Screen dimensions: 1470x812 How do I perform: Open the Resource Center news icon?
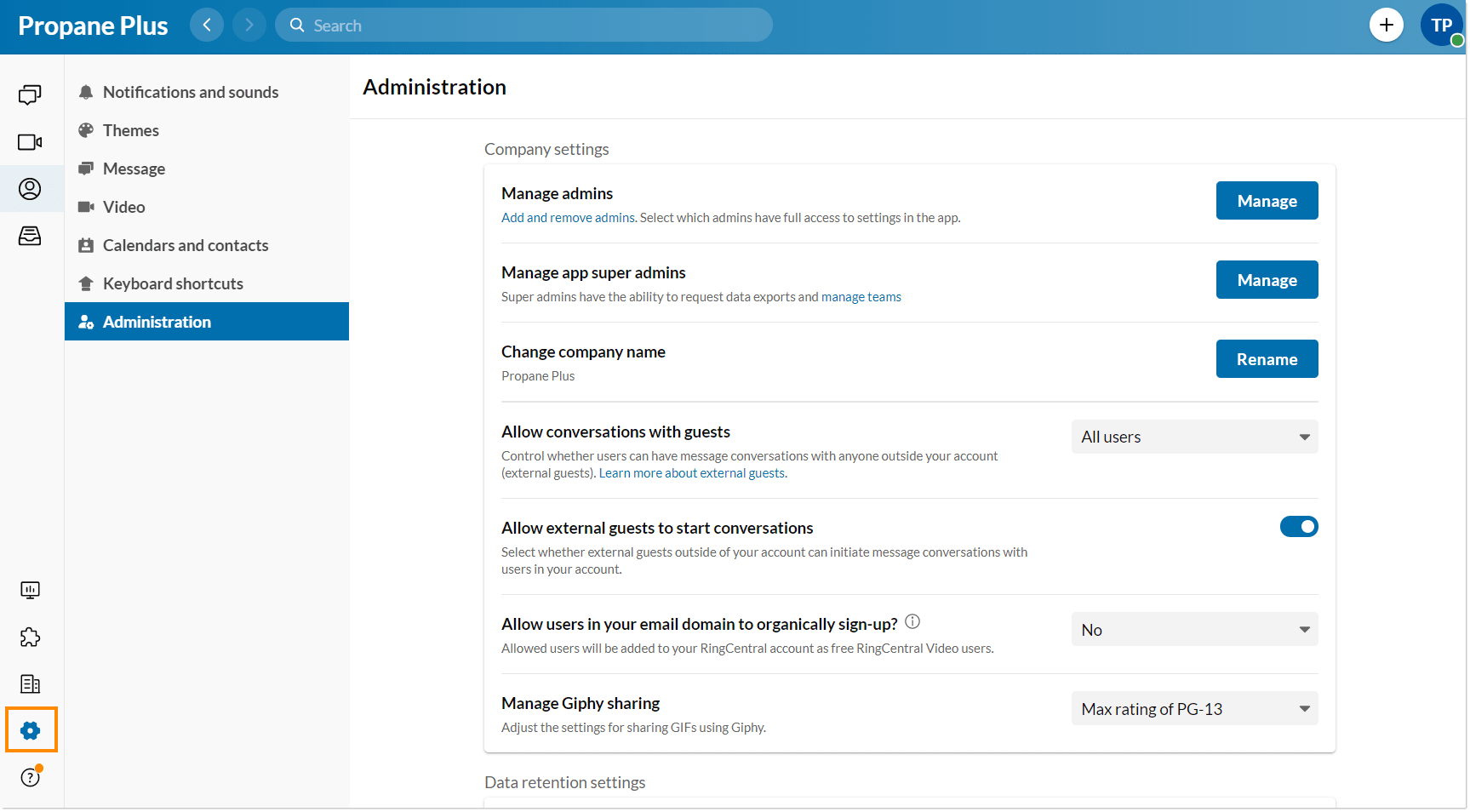(x=30, y=683)
